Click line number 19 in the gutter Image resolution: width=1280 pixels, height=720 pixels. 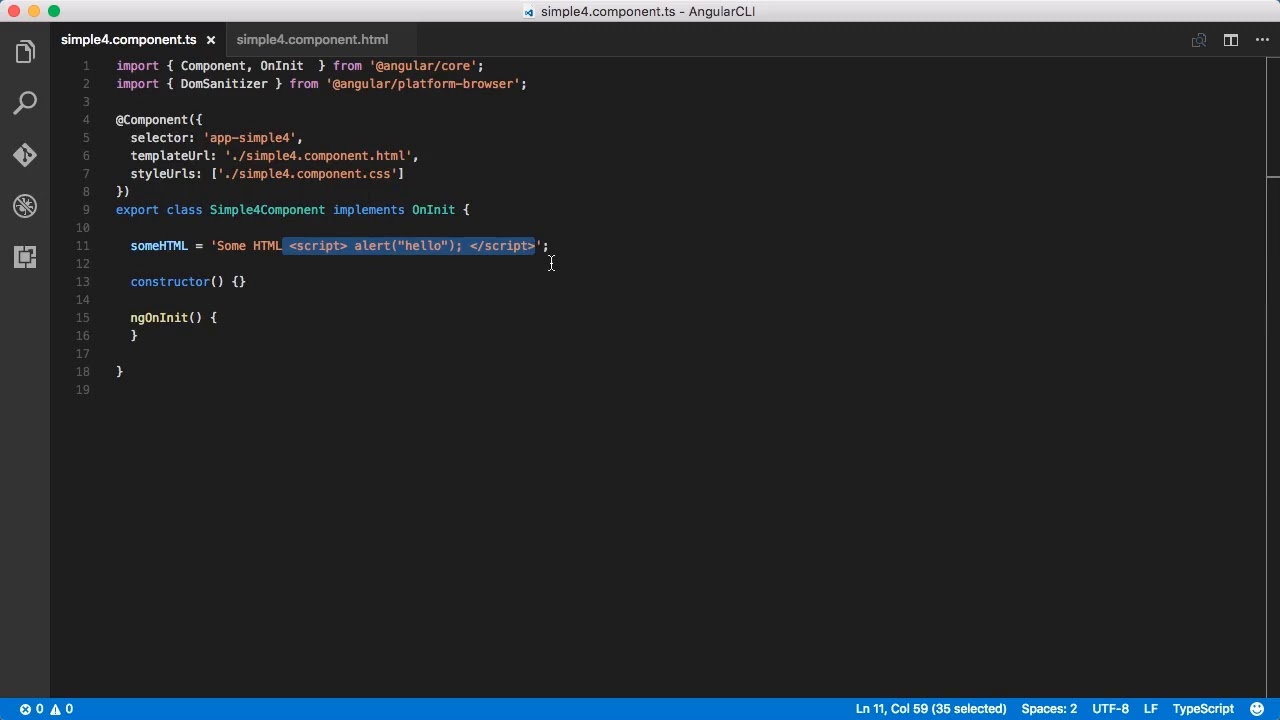point(82,390)
